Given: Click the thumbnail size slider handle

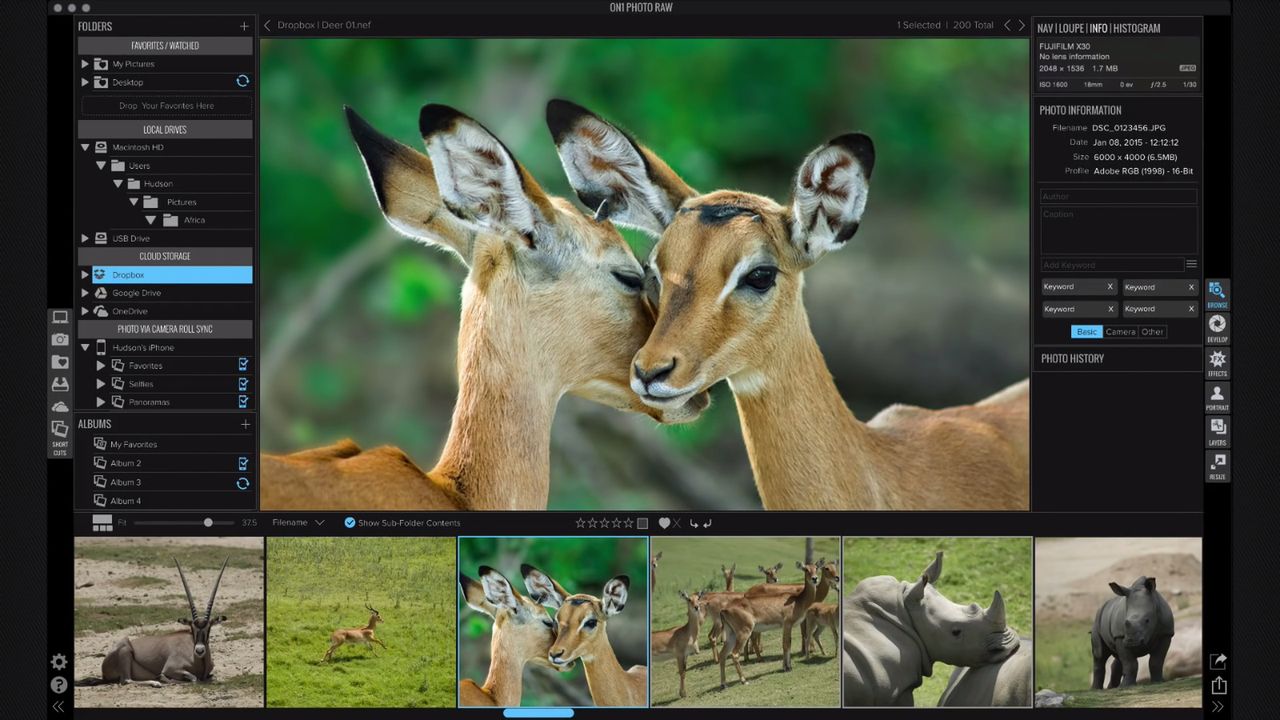Looking at the screenshot, I should pyautogui.click(x=208, y=522).
